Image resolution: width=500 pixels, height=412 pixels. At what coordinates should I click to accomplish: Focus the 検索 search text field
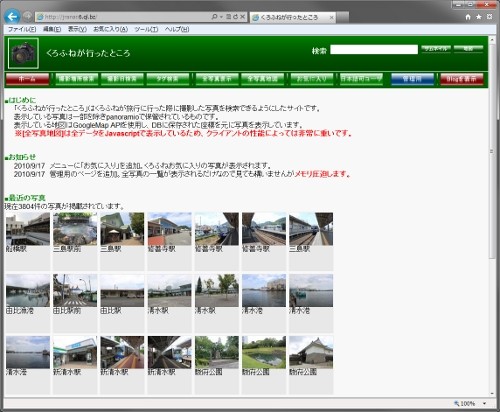point(374,49)
